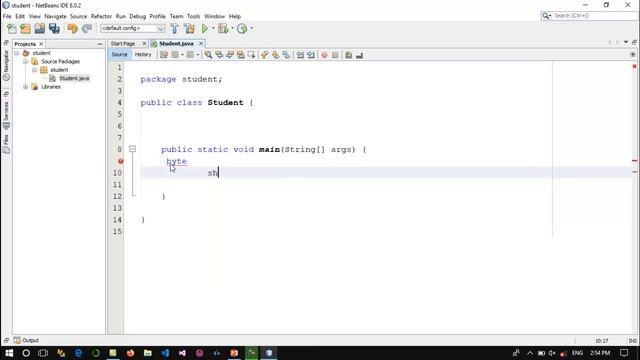
Task: Open the Team menu
Action: [176, 16]
